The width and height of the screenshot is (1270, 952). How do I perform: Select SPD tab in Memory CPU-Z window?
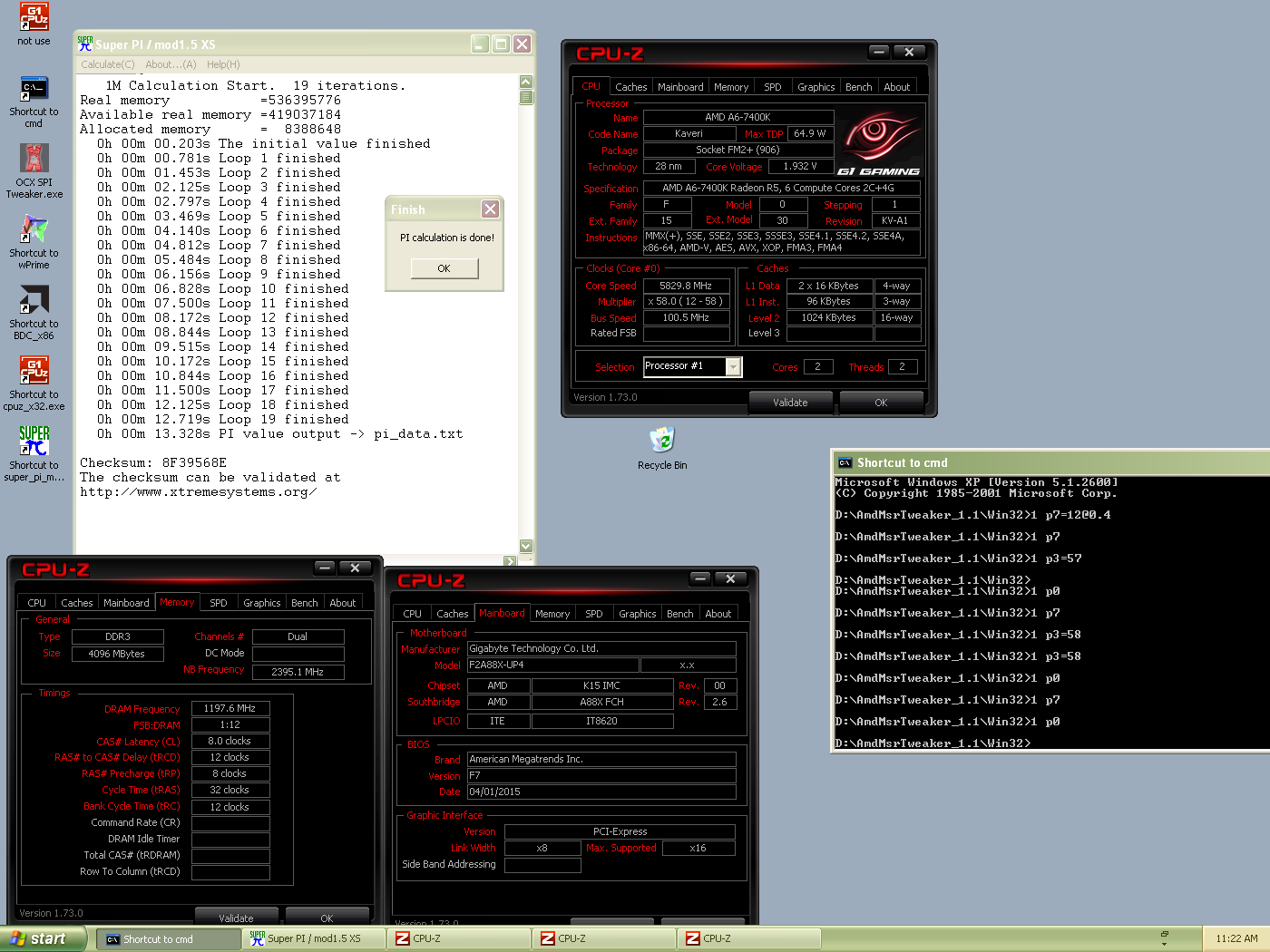tap(219, 603)
